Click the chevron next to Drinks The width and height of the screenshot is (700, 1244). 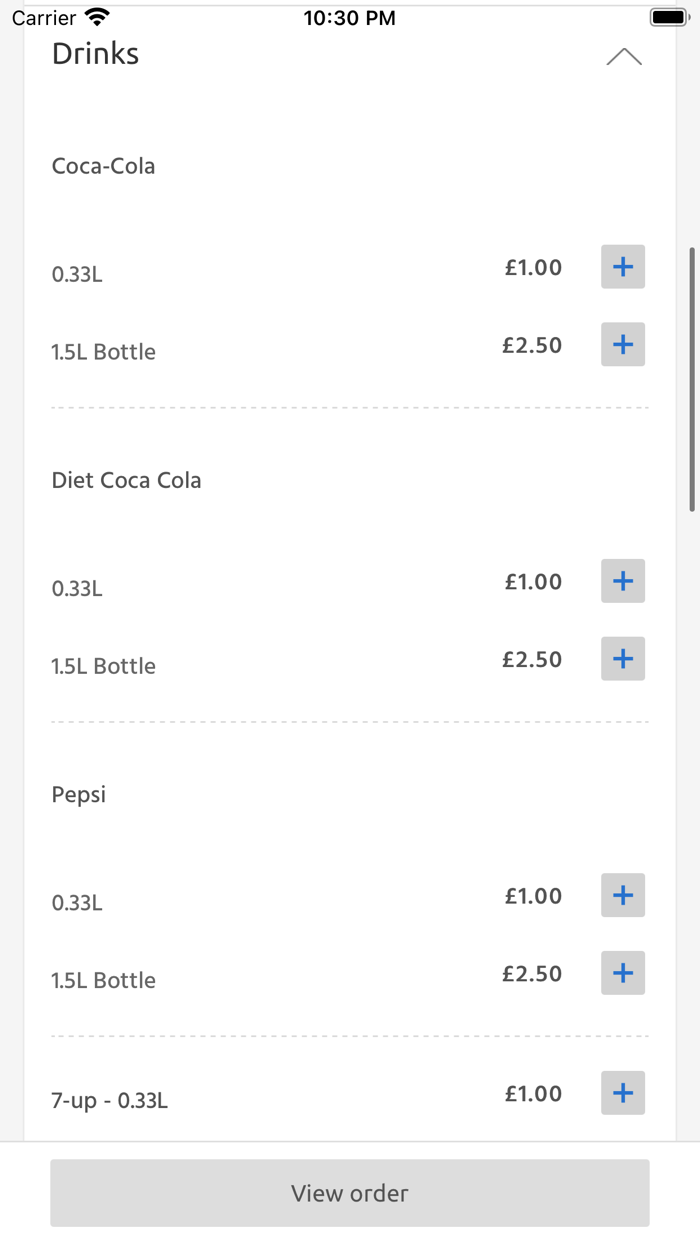625,57
